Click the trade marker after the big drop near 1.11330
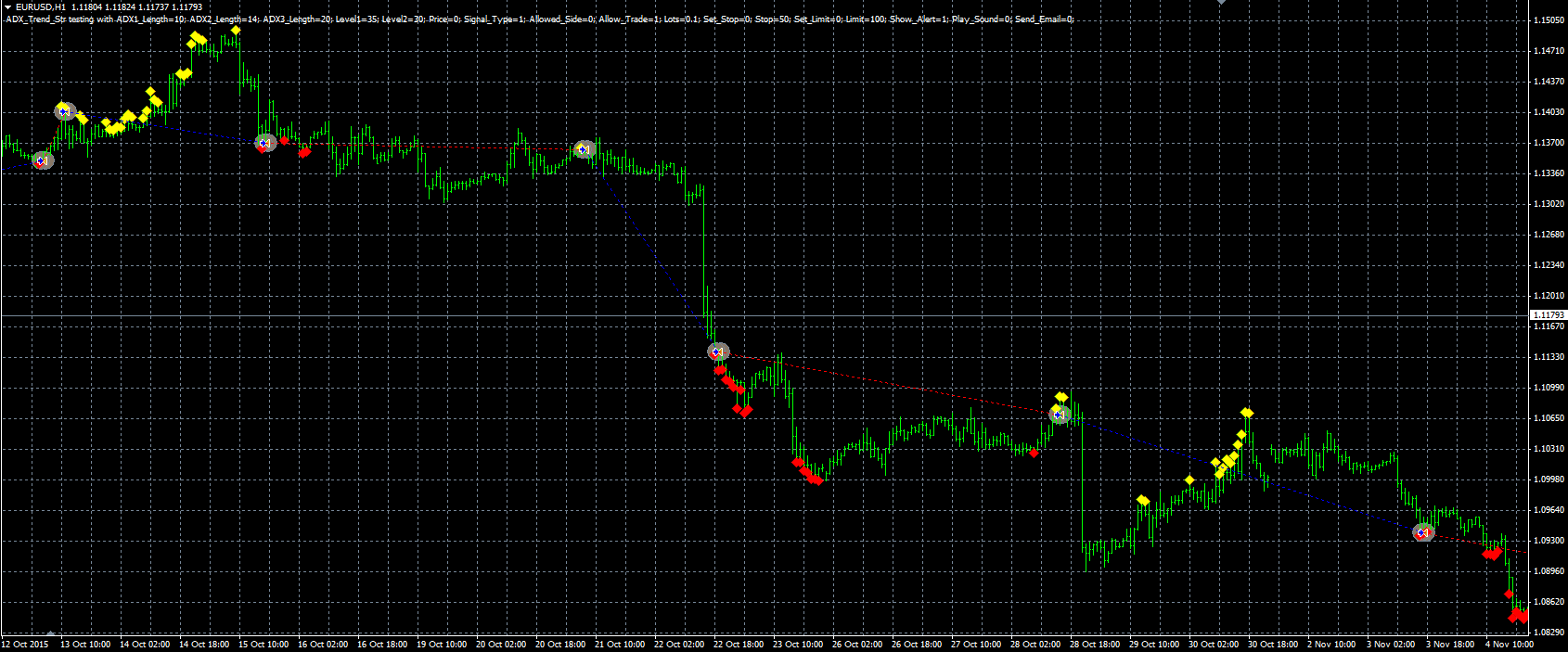This screenshot has height=652, width=1568. click(717, 352)
